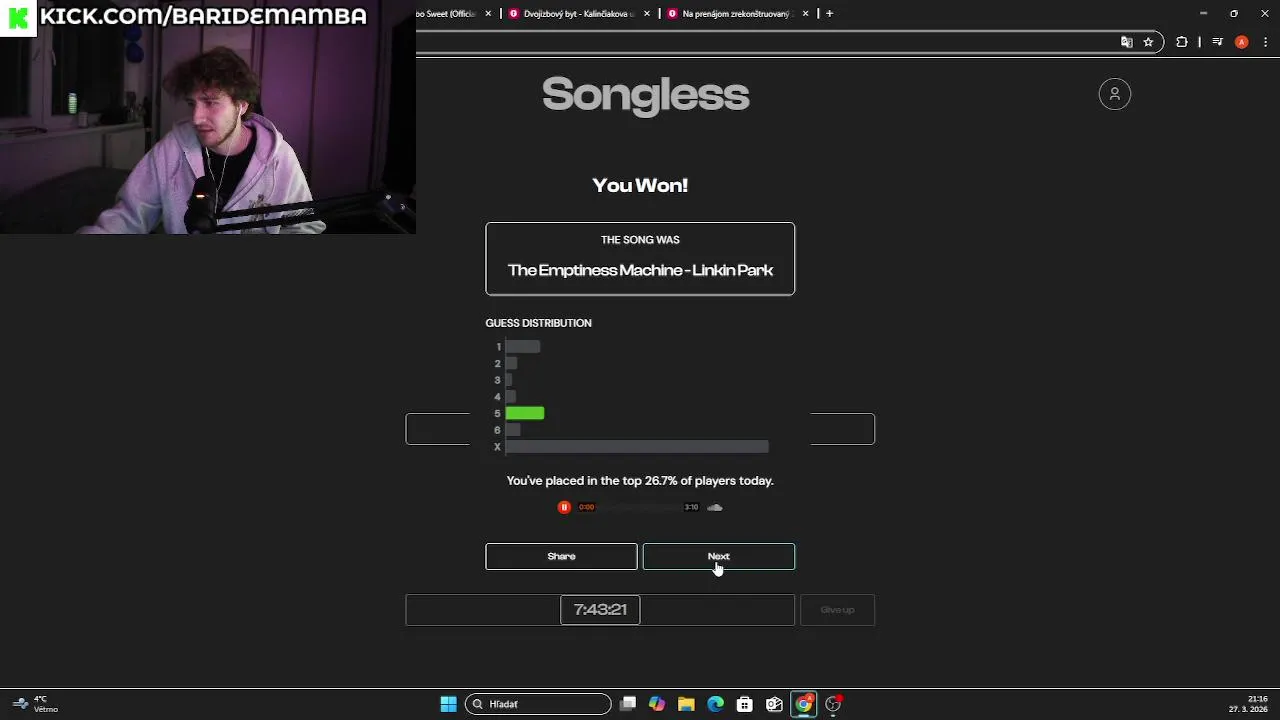Click the top 26.7% placement text
Viewport: 1280px width, 720px height.
click(640, 481)
